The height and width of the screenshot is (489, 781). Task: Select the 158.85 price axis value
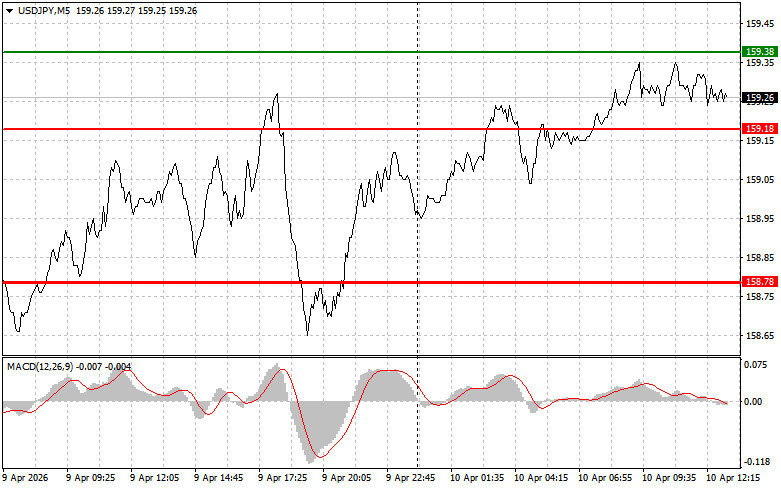point(760,258)
